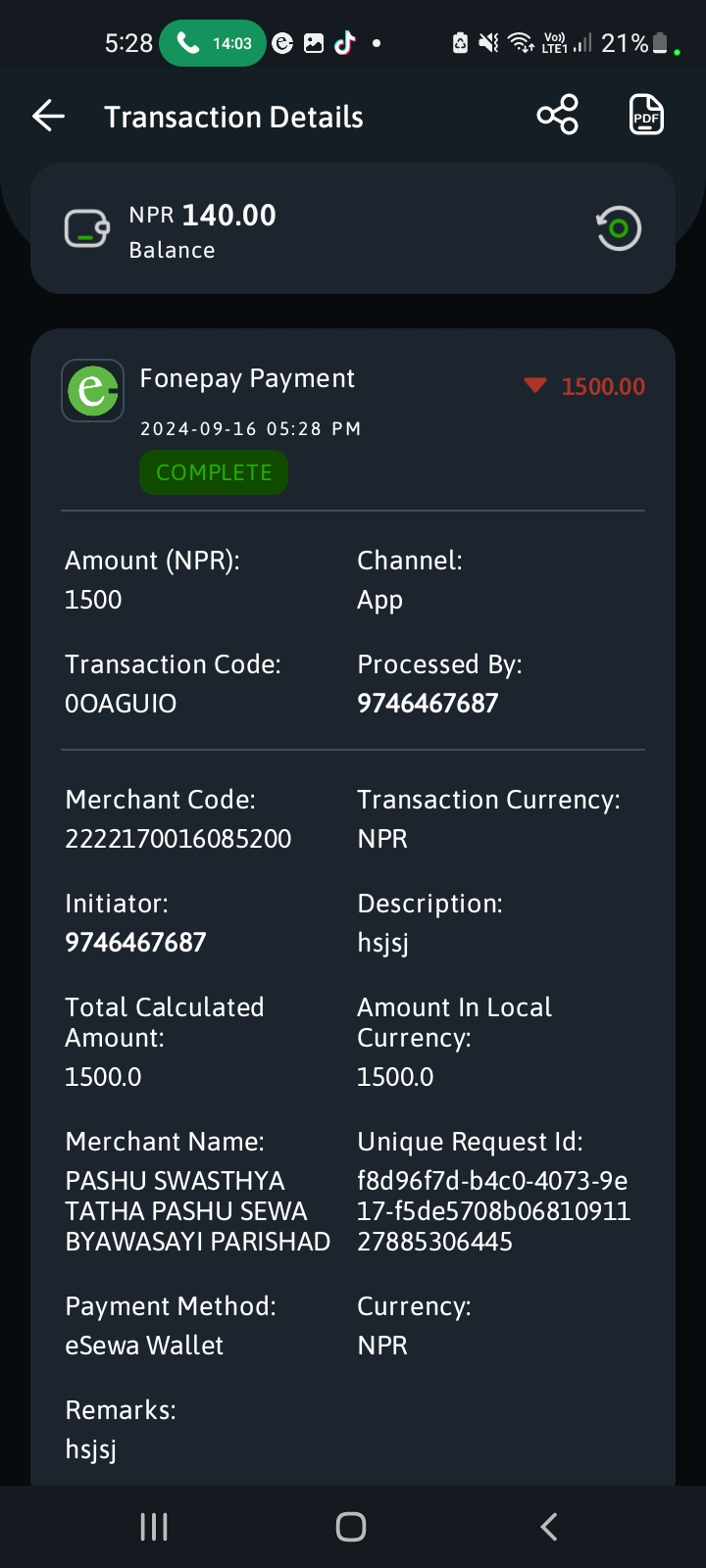Tap the eSewa Fonepay logo
The height and width of the screenshot is (1568, 706).
click(92, 390)
